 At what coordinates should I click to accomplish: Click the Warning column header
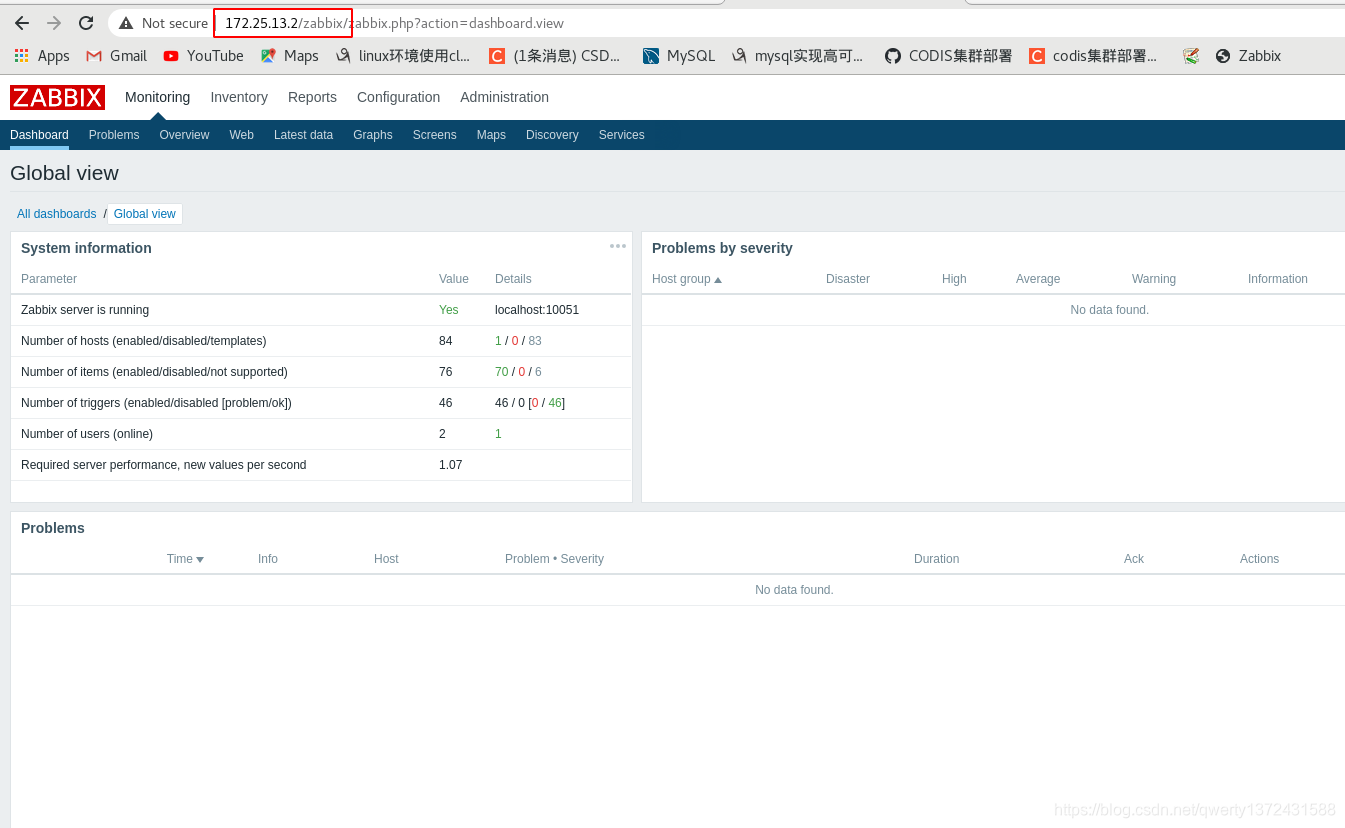click(1154, 279)
